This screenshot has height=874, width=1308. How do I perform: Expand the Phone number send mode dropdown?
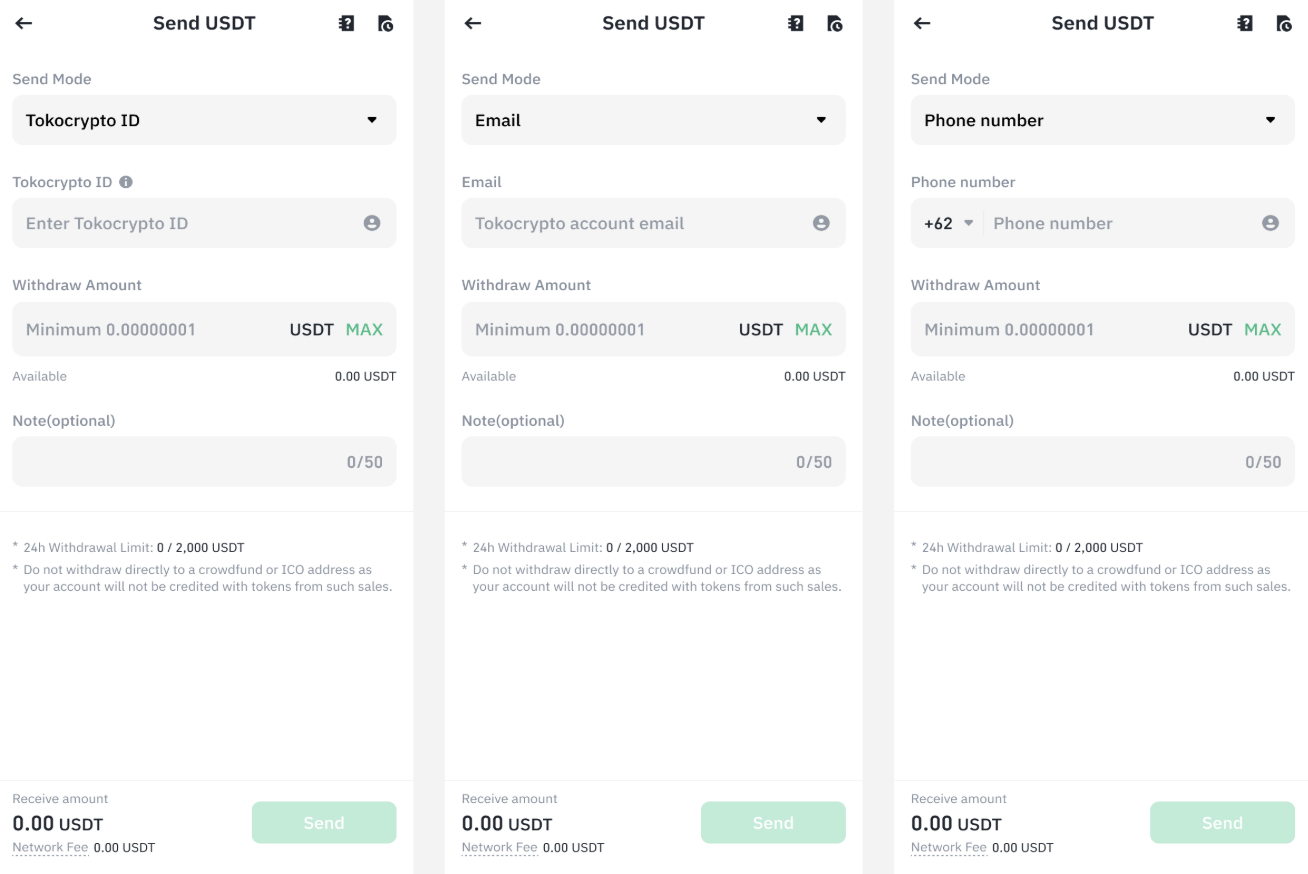click(1102, 120)
